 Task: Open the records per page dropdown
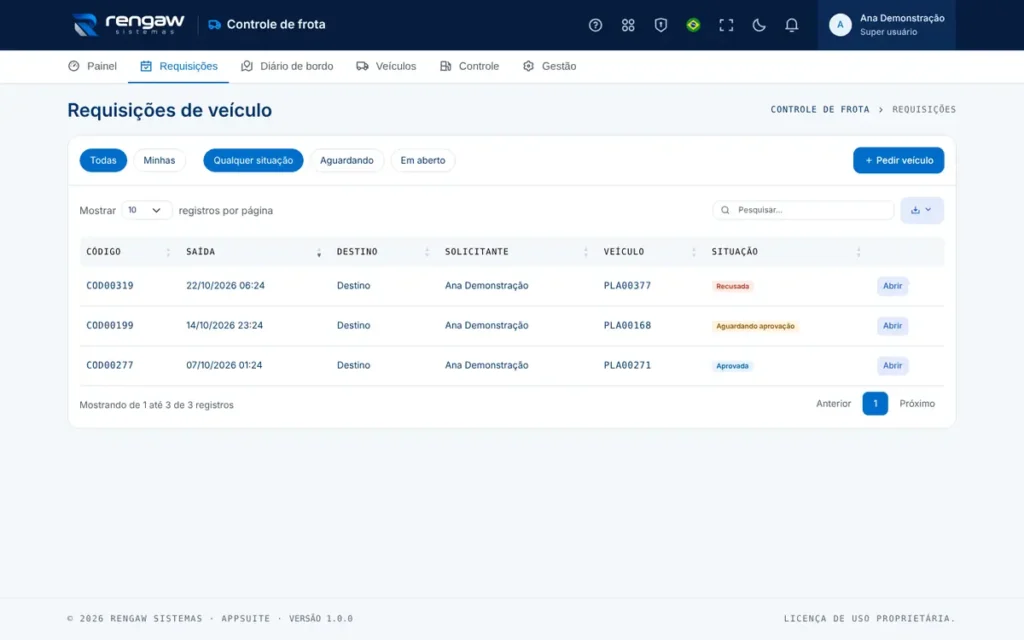click(146, 210)
